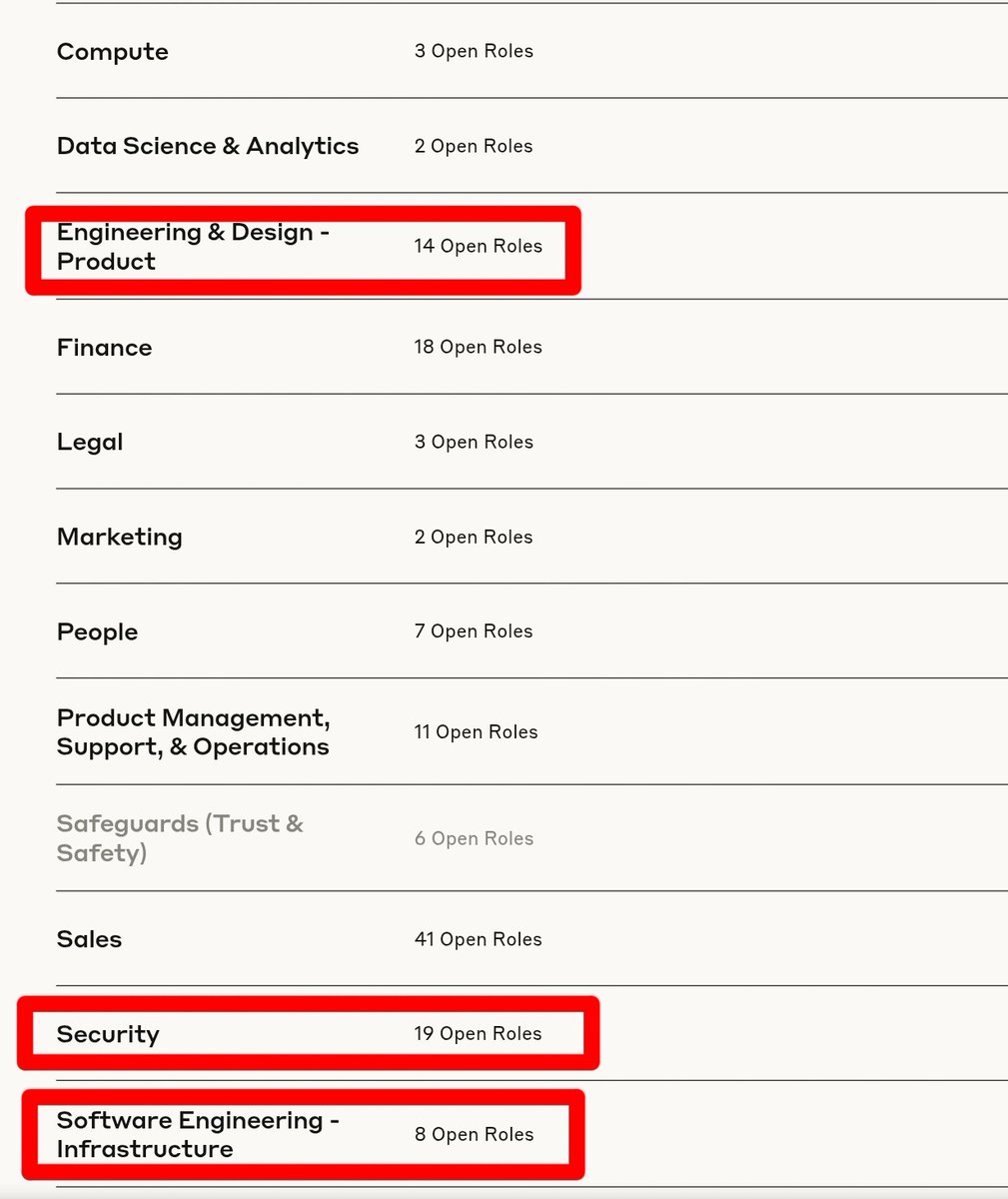Click the "7 Open Roles" count for People

[474, 631]
